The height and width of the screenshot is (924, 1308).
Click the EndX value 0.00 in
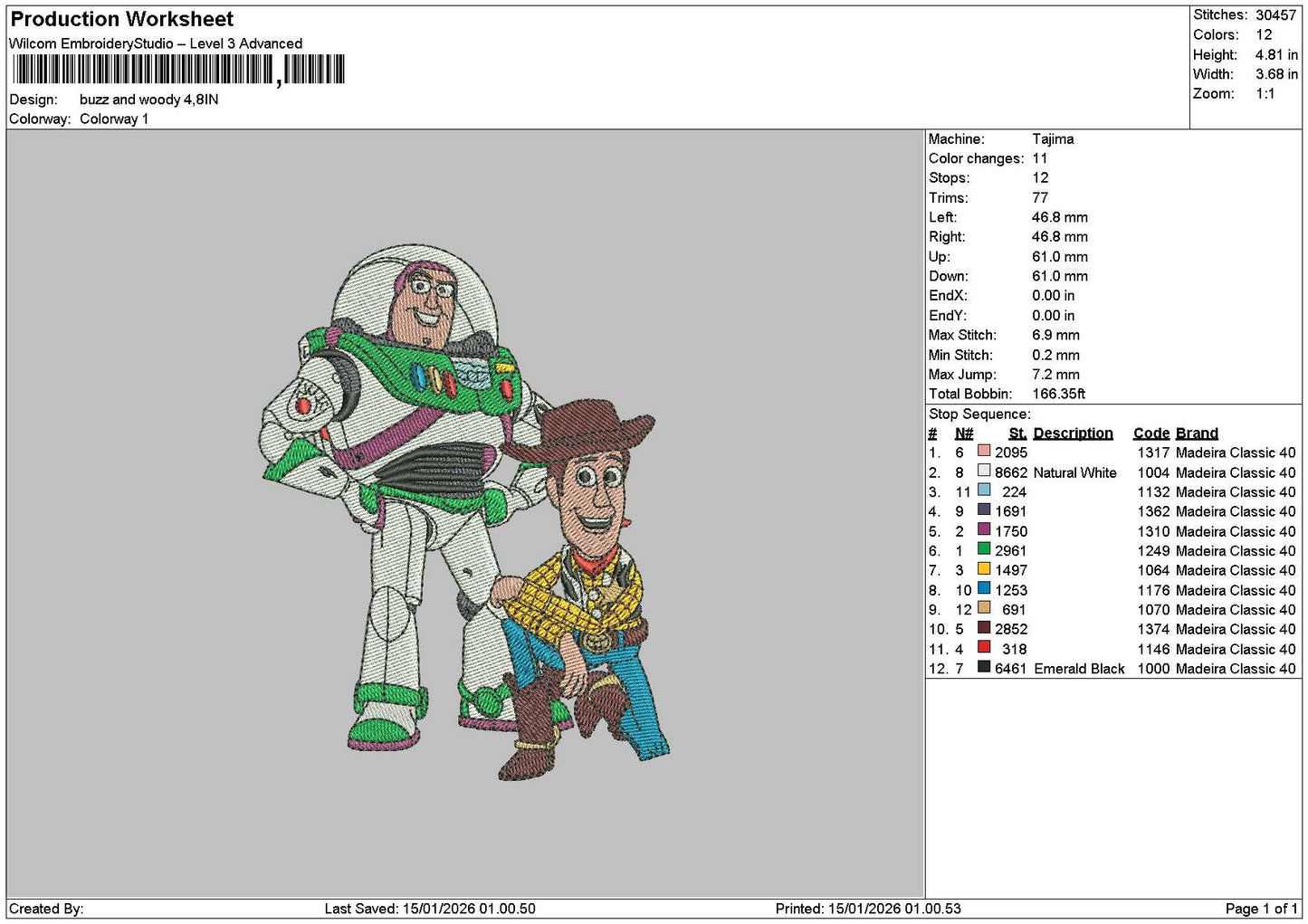click(1054, 295)
